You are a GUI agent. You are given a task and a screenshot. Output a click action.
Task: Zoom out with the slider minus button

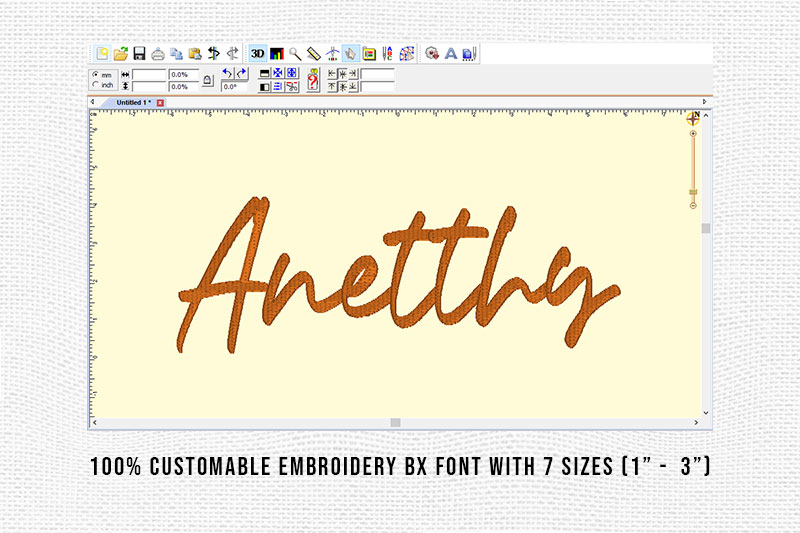tap(693, 206)
